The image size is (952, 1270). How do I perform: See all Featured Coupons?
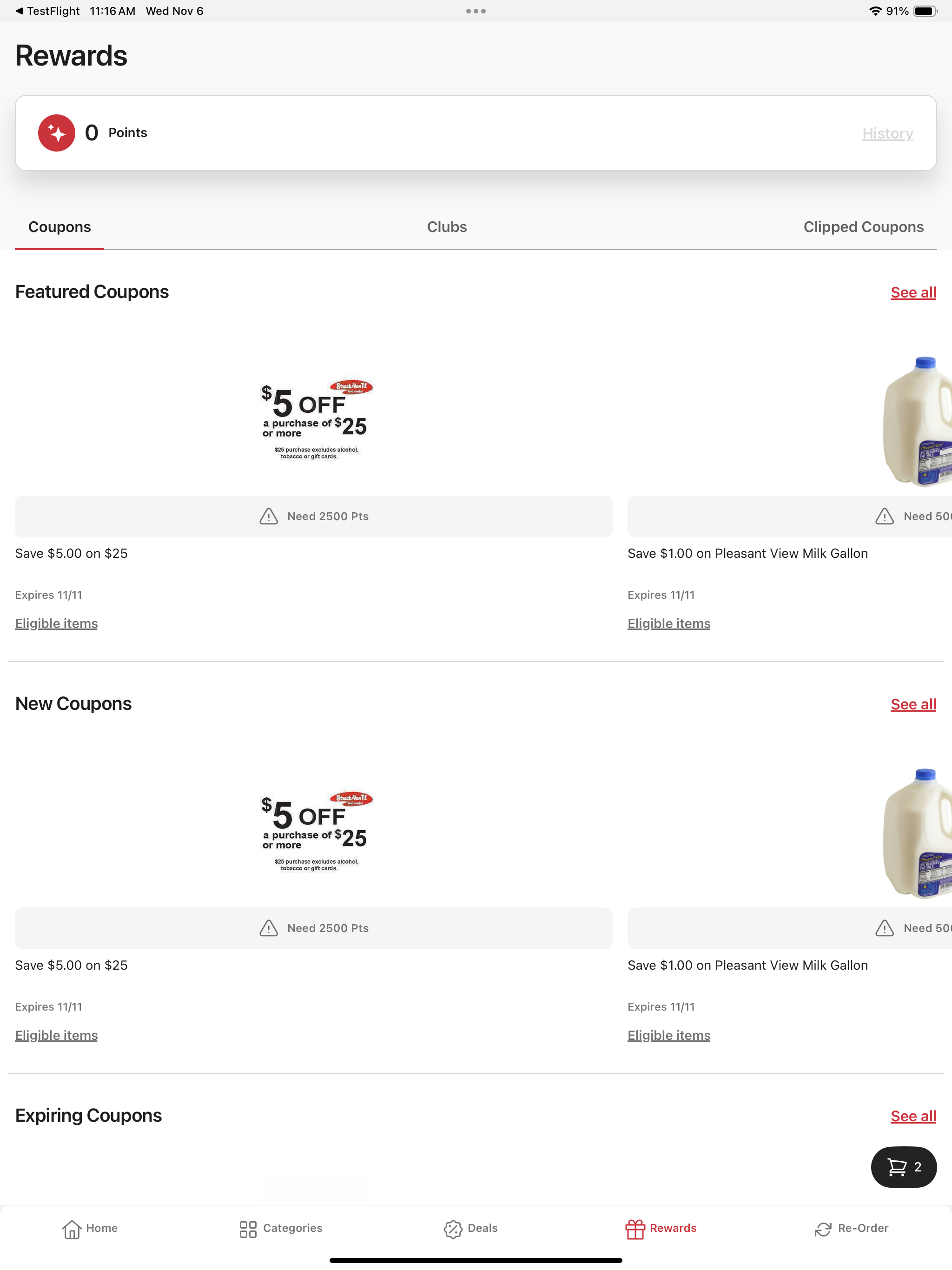913,292
